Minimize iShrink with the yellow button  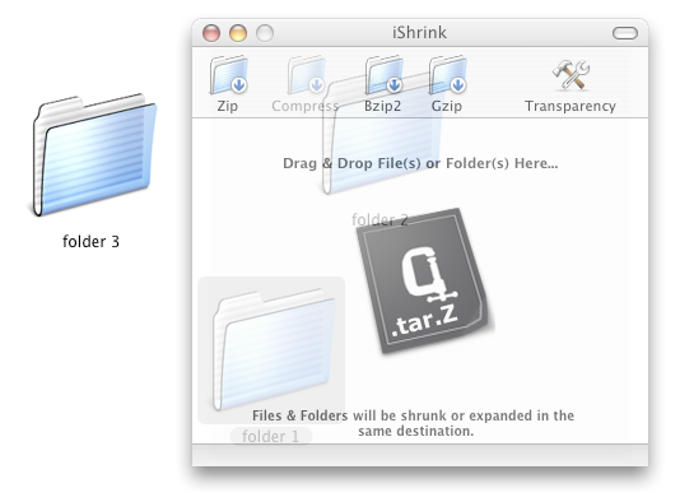tap(238, 33)
